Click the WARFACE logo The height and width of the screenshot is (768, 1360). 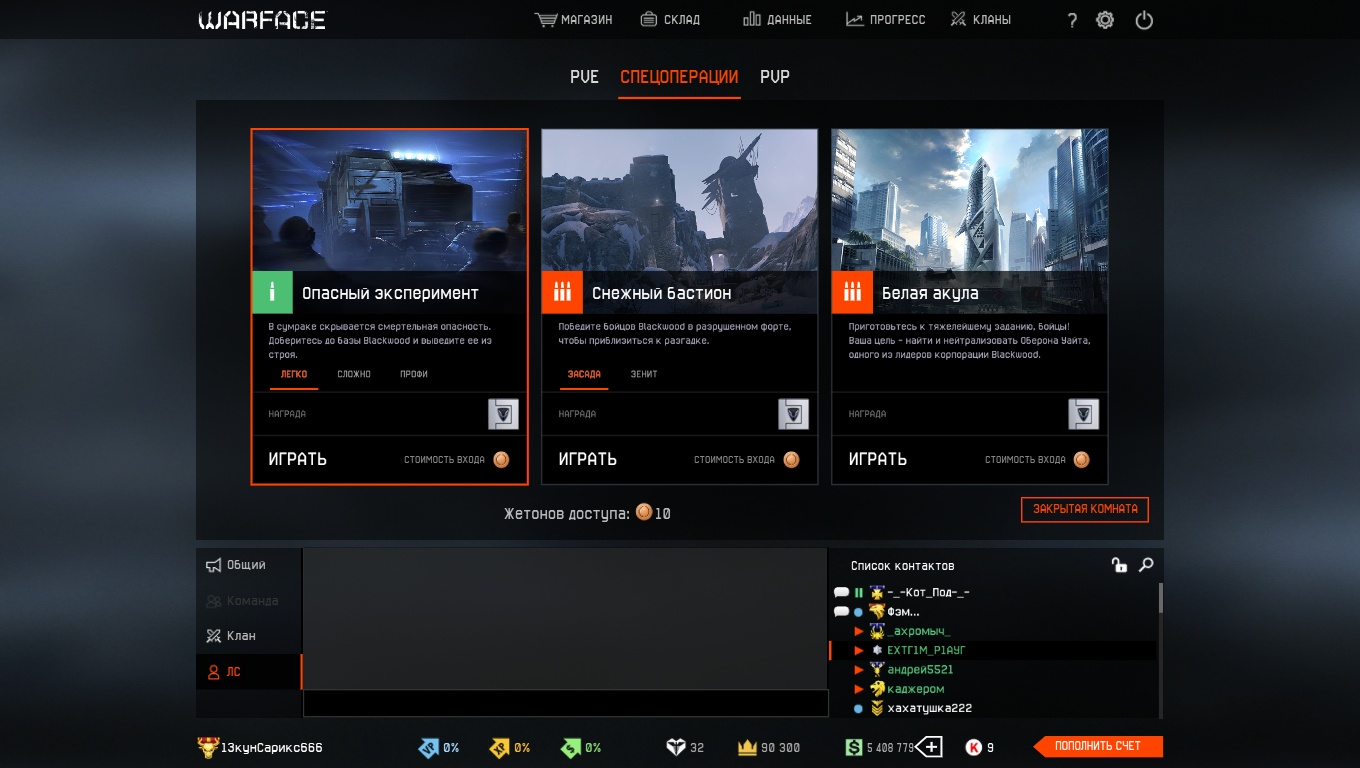[262, 20]
